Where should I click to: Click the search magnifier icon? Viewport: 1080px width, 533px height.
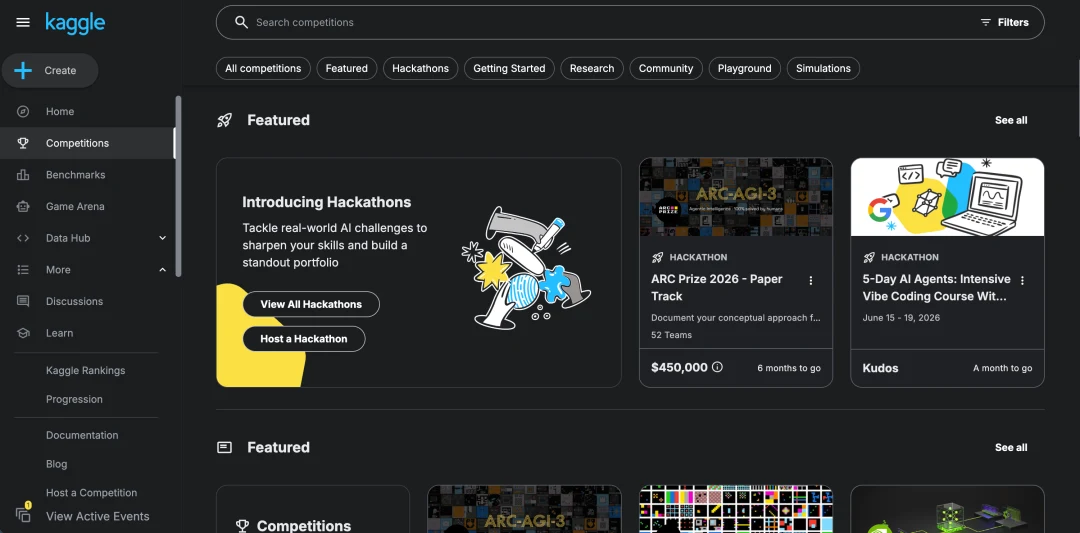point(241,22)
